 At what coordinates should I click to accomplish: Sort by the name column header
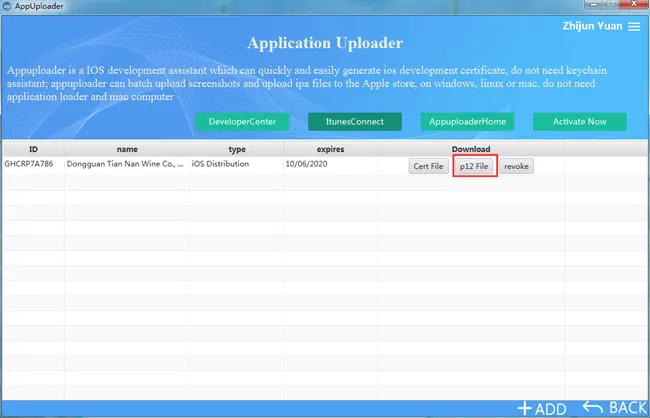click(127, 149)
